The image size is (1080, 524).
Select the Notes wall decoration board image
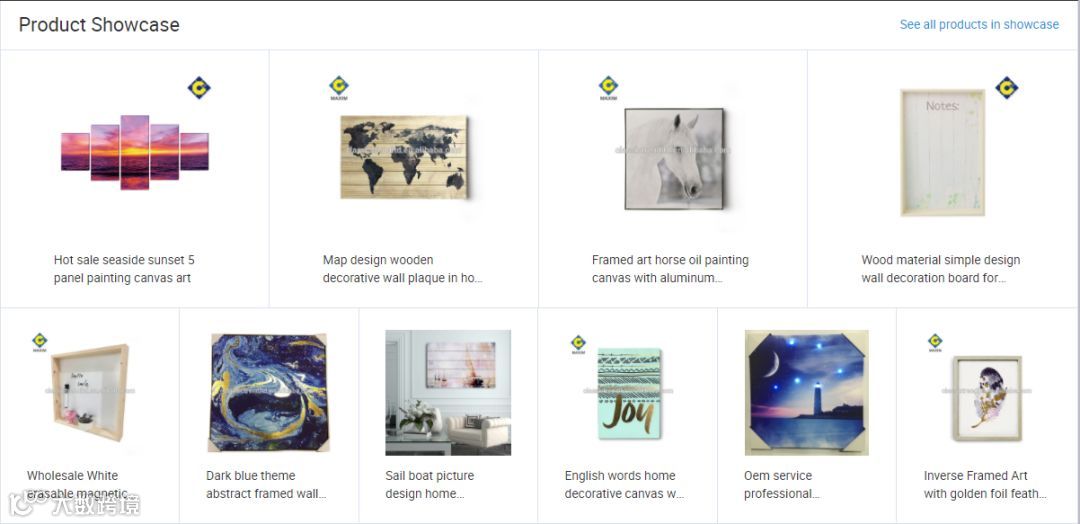pos(942,152)
